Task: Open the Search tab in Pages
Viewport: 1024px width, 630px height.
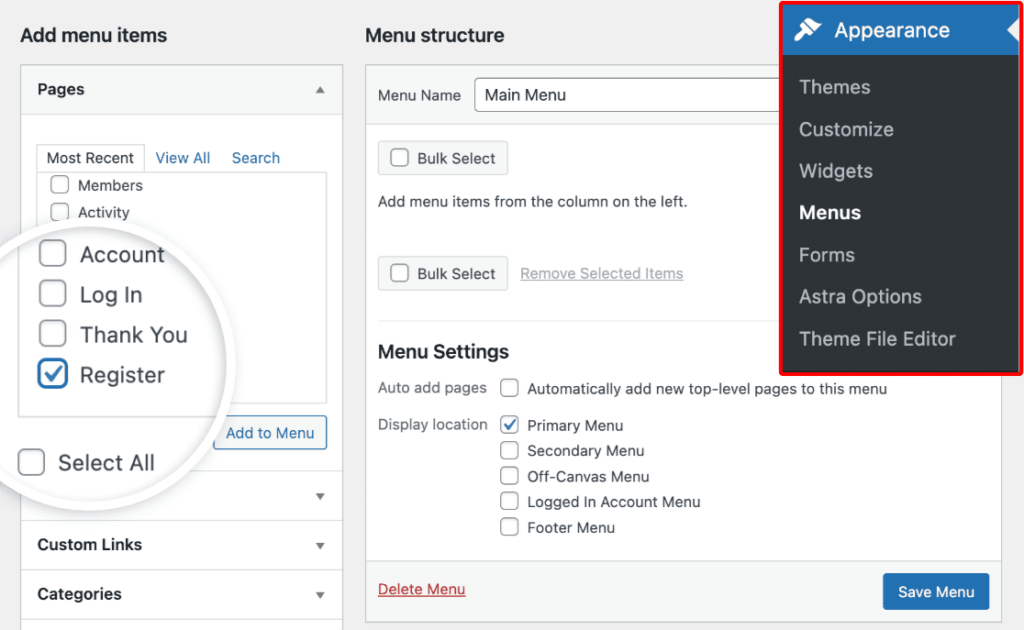Action: click(x=256, y=158)
